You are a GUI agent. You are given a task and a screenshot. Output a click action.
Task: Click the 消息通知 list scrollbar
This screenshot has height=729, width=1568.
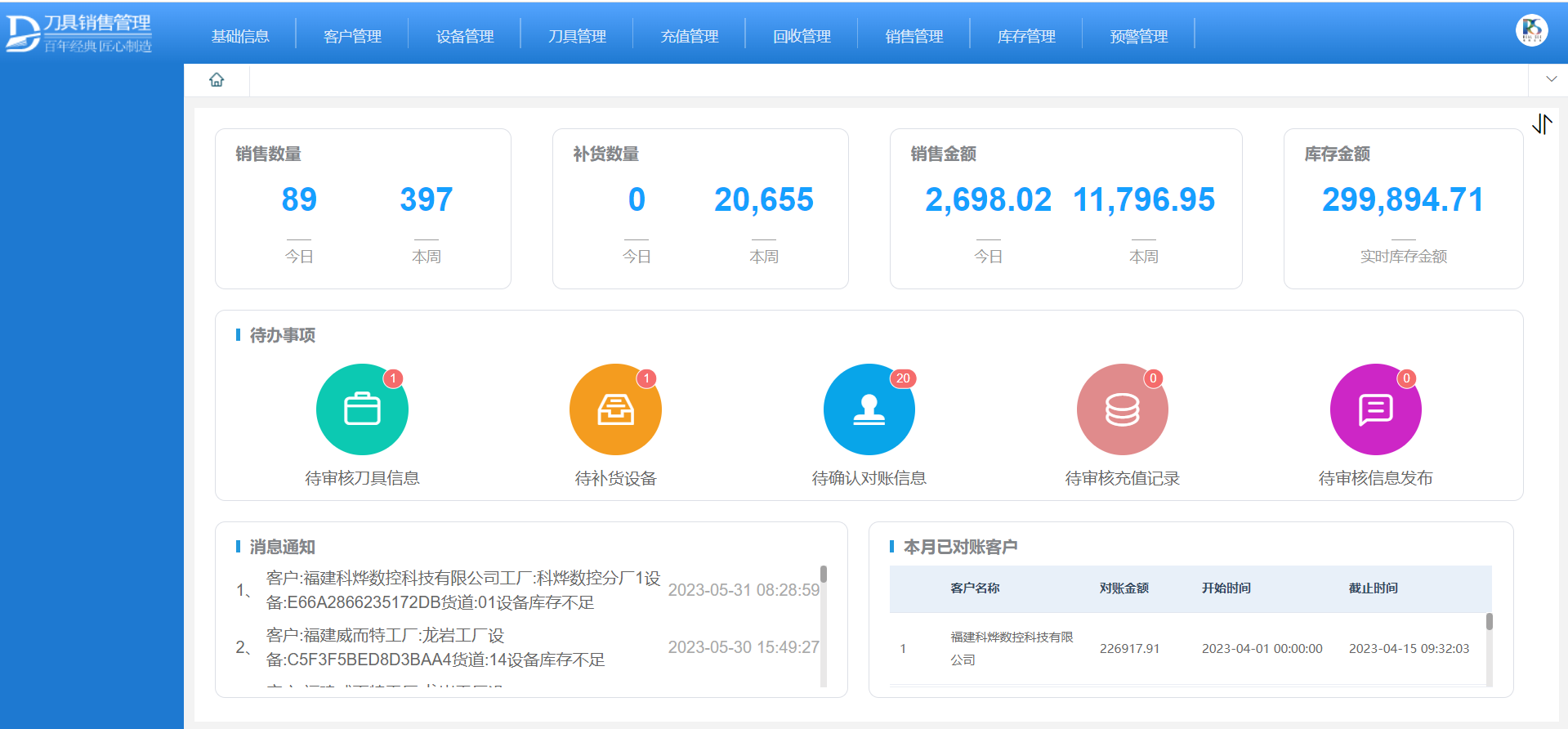coord(824,575)
